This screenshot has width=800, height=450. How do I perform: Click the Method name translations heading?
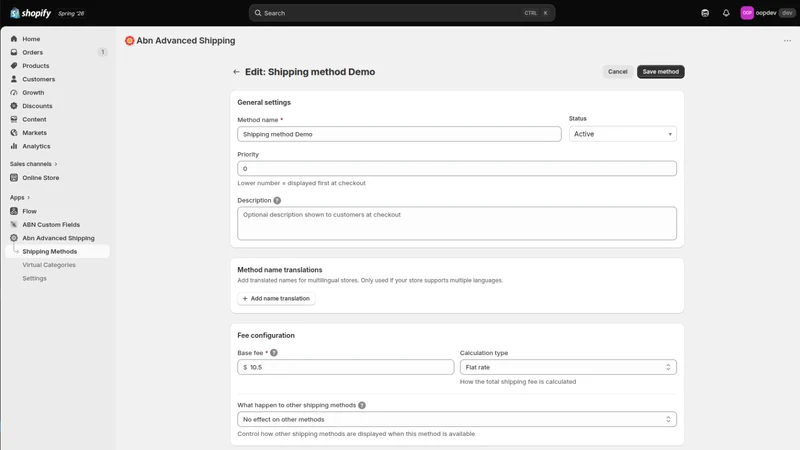(x=280, y=270)
